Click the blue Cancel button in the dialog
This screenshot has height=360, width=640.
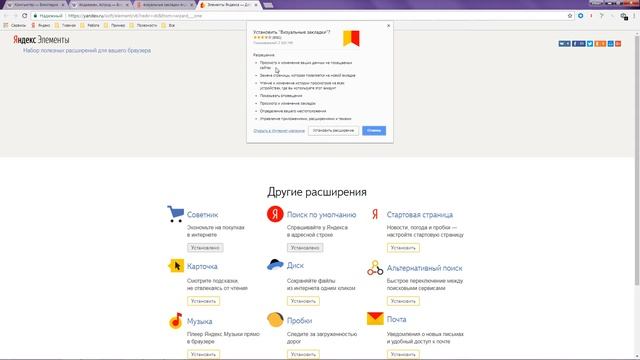click(374, 131)
